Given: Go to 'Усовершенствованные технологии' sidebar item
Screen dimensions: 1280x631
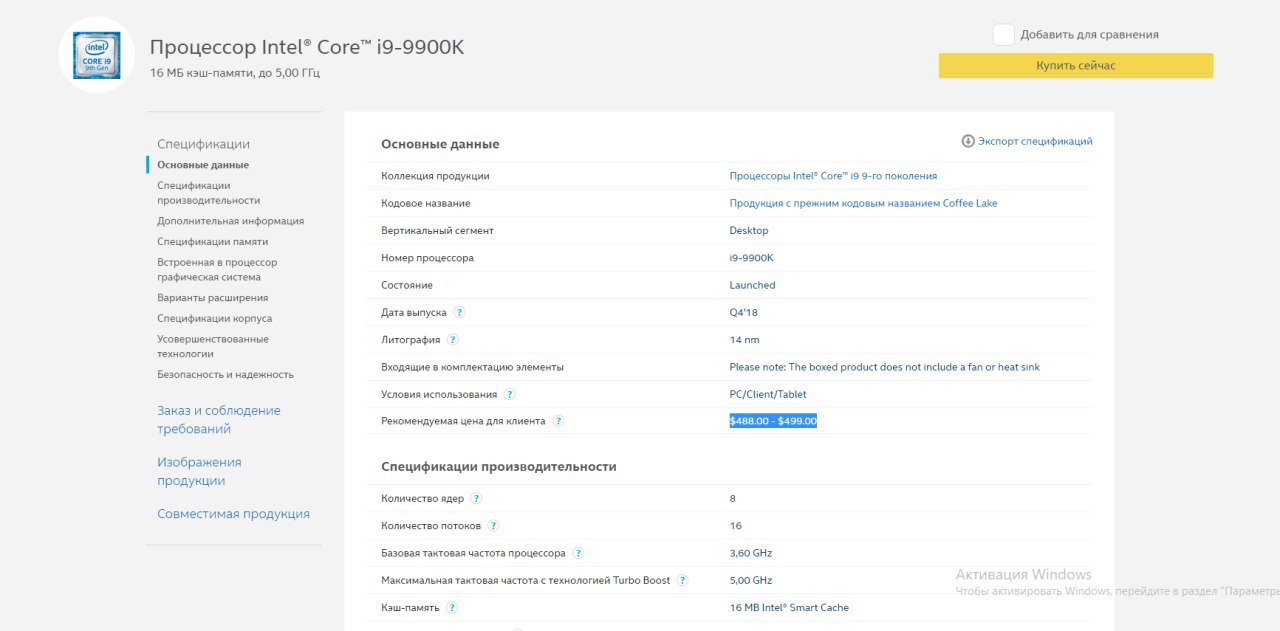Looking at the screenshot, I should [x=213, y=346].
